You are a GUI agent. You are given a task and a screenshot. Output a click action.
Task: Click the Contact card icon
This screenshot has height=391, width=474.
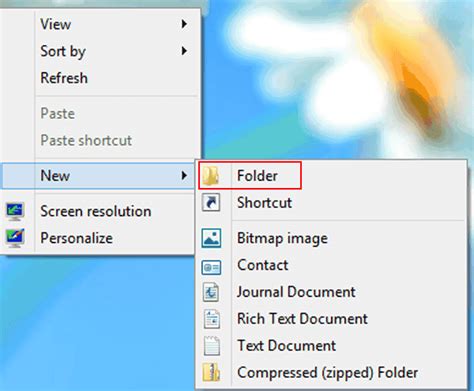tap(211, 267)
